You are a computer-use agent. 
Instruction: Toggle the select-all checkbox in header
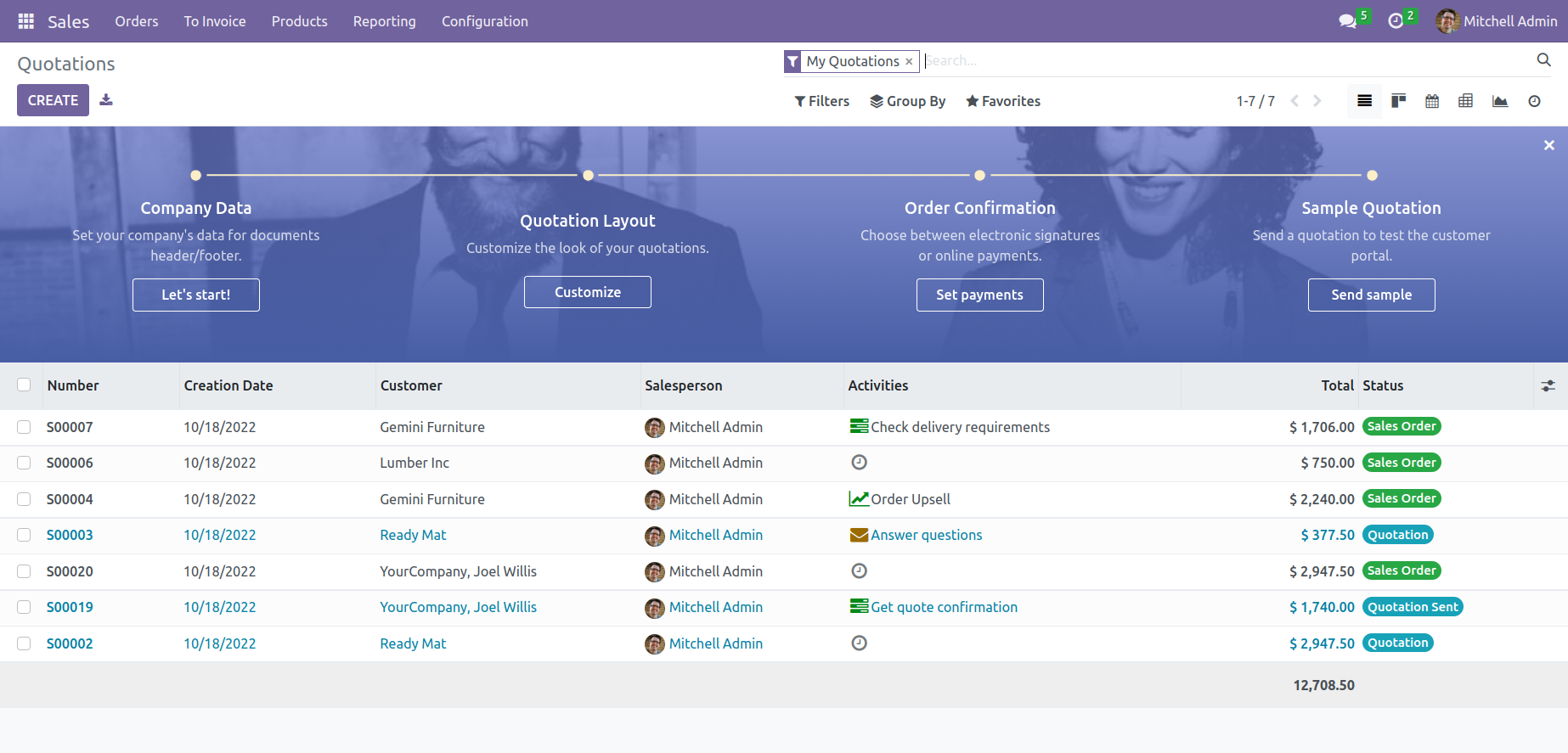[24, 385]
